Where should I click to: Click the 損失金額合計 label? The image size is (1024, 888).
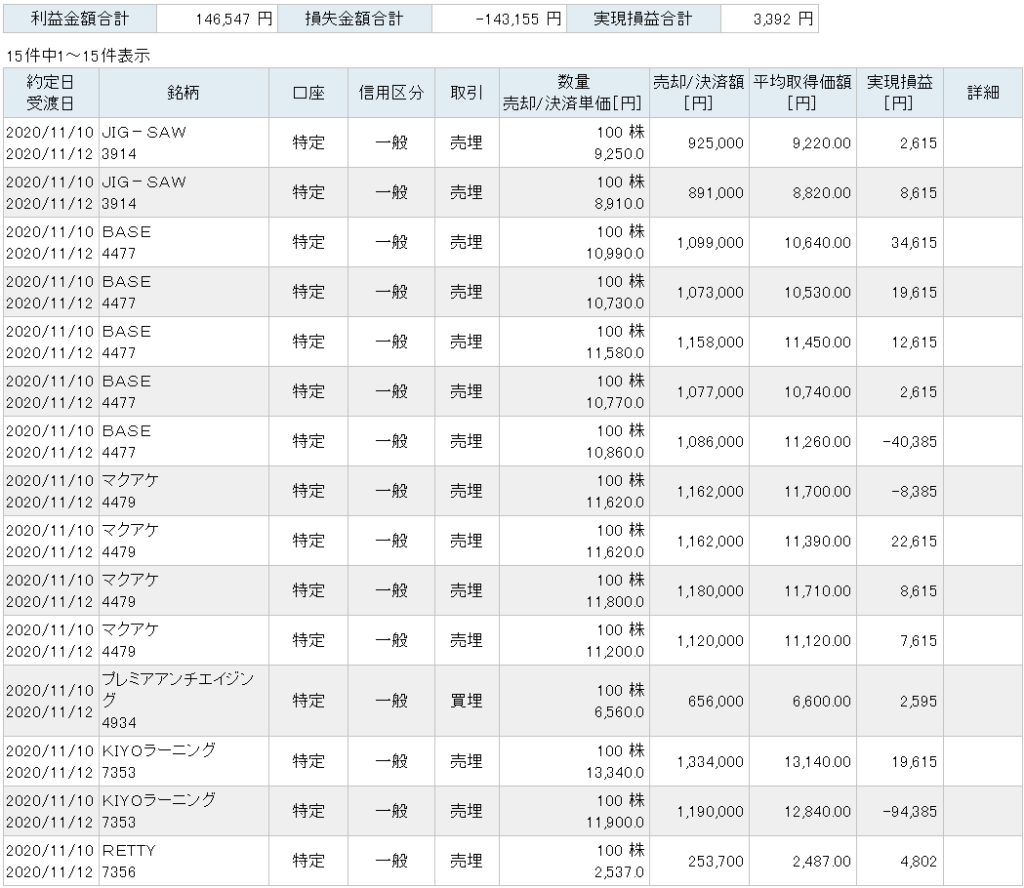pos(355,19)
